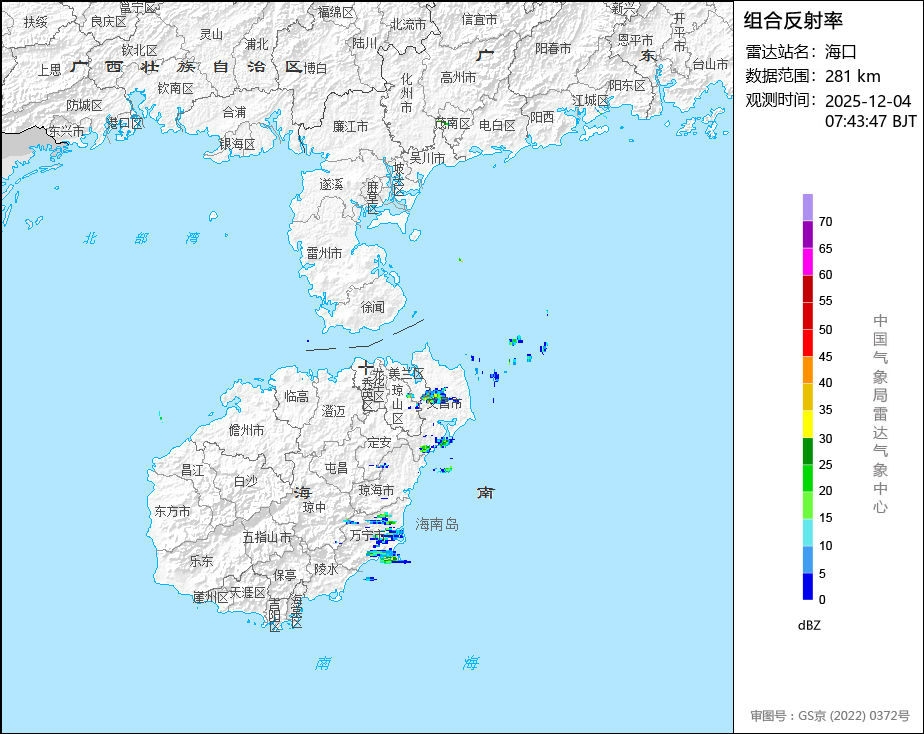
Task: Click the 五指山市 map label
Action: pyautogui.click(x=267, y=537)
